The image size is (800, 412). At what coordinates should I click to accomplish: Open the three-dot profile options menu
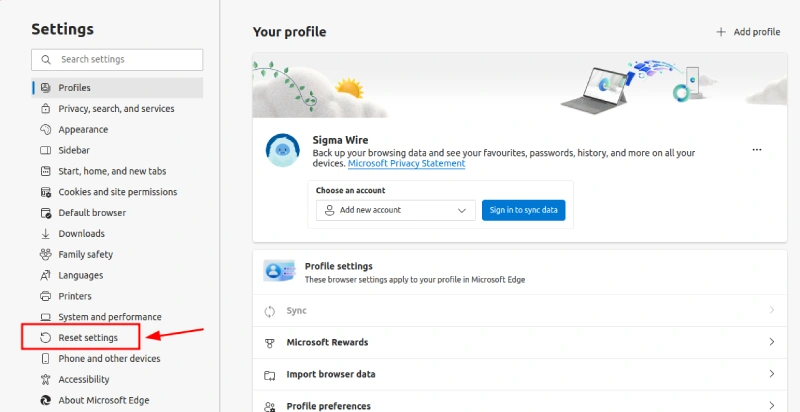click(757, 150)
